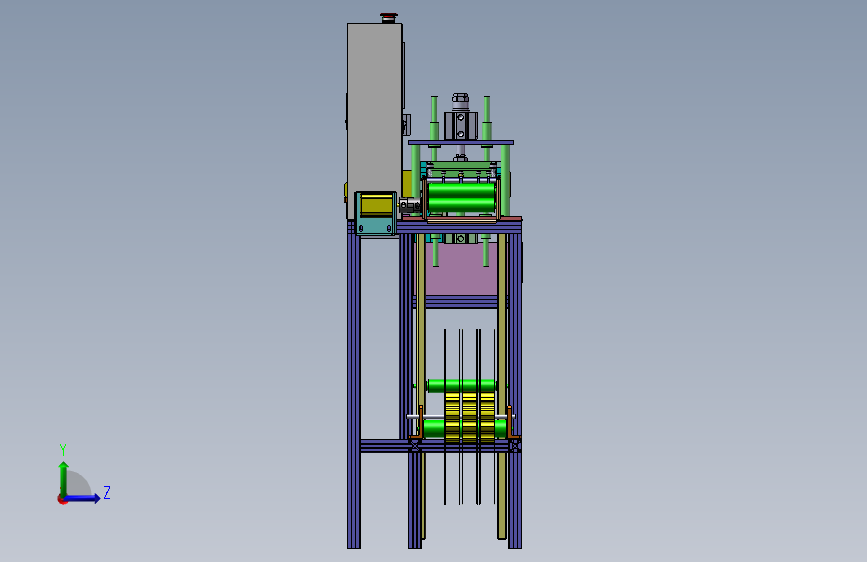Screen dimensions: 867x562
Task: Select the gray quarter-circle plane of triad
Action: point(78,483)
